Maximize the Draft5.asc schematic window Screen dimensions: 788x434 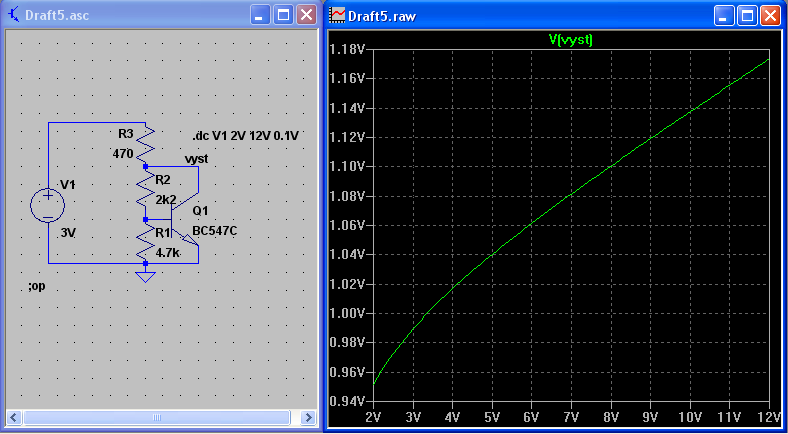(283, 15)
